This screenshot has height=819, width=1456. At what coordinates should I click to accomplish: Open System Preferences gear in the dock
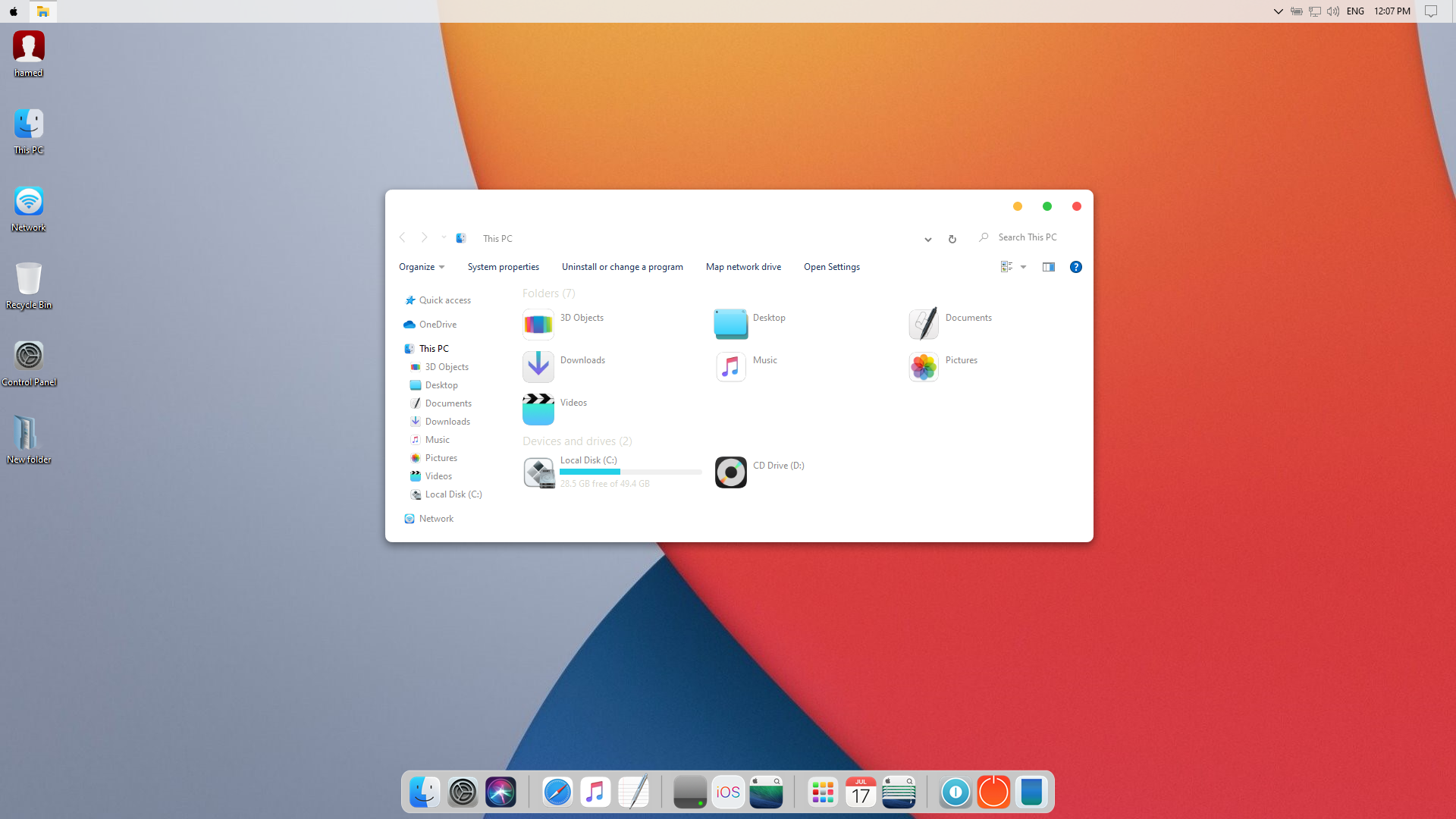pos(463,792)
